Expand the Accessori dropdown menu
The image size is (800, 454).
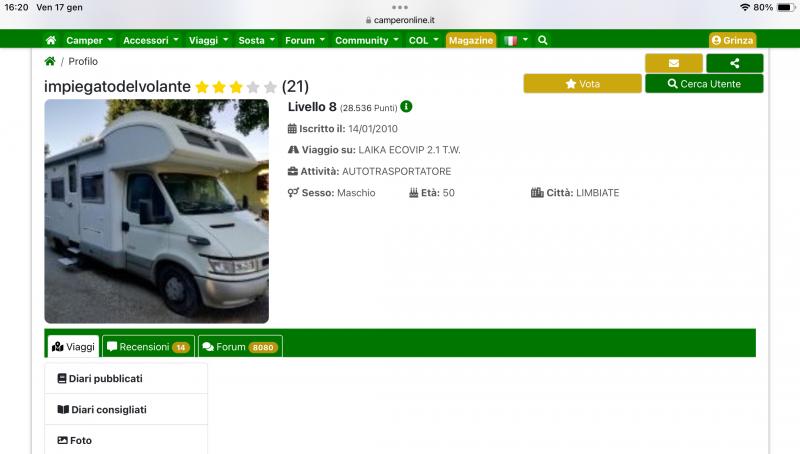[x=150, y=40]
